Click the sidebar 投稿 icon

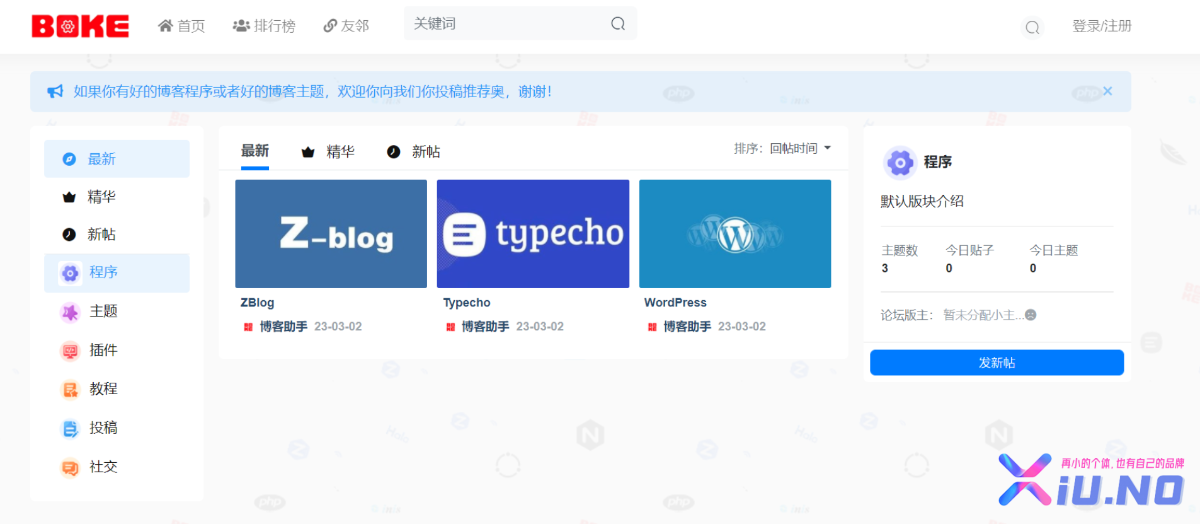pyautogui.click(x=70, y=428)
